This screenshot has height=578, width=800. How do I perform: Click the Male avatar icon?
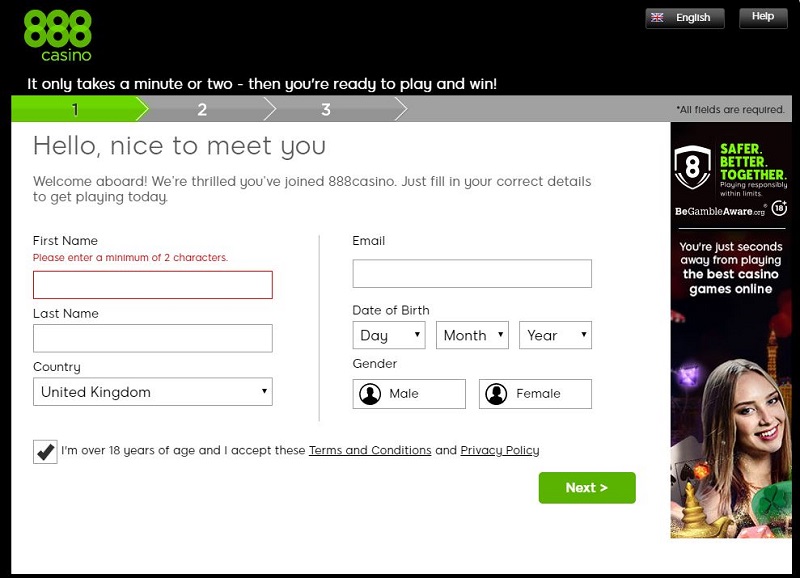[370, 394]
